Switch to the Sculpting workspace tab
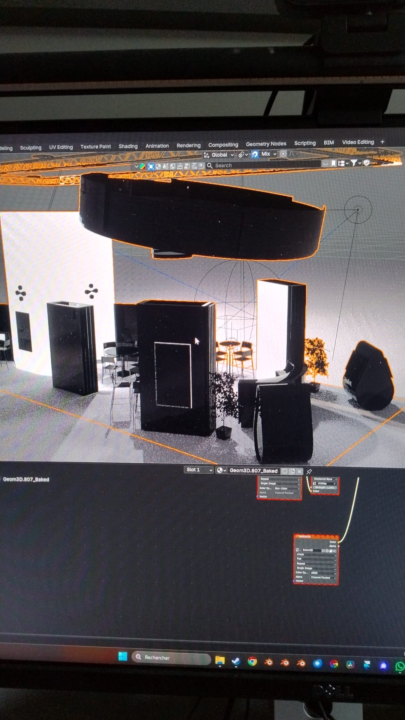 click(x=31, y=147)
